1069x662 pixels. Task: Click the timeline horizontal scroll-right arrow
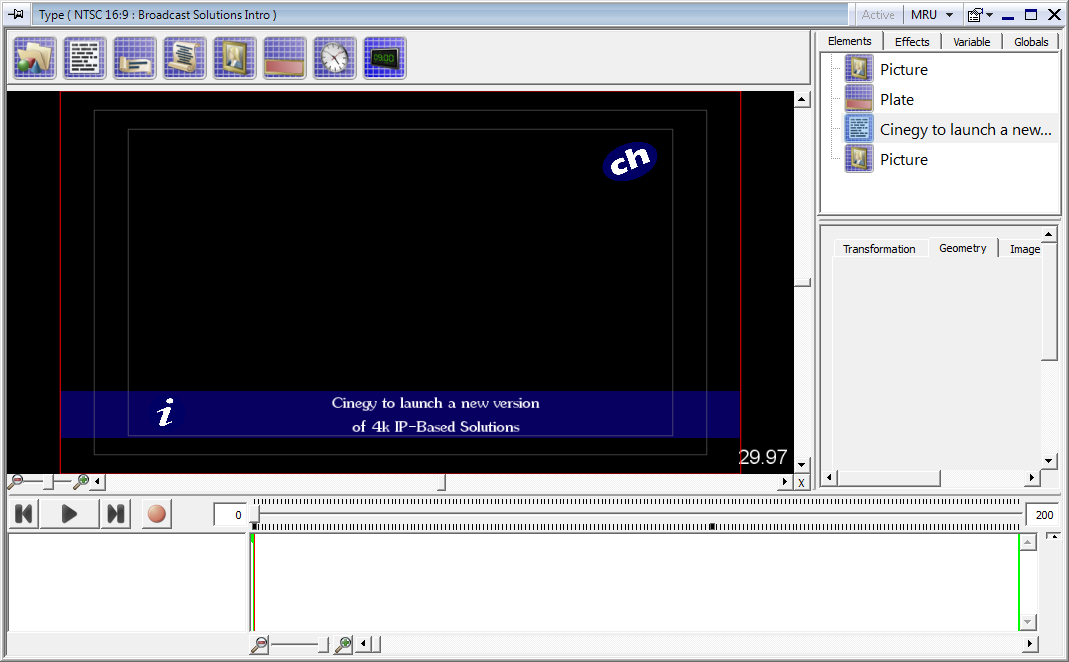point(1029,644)
